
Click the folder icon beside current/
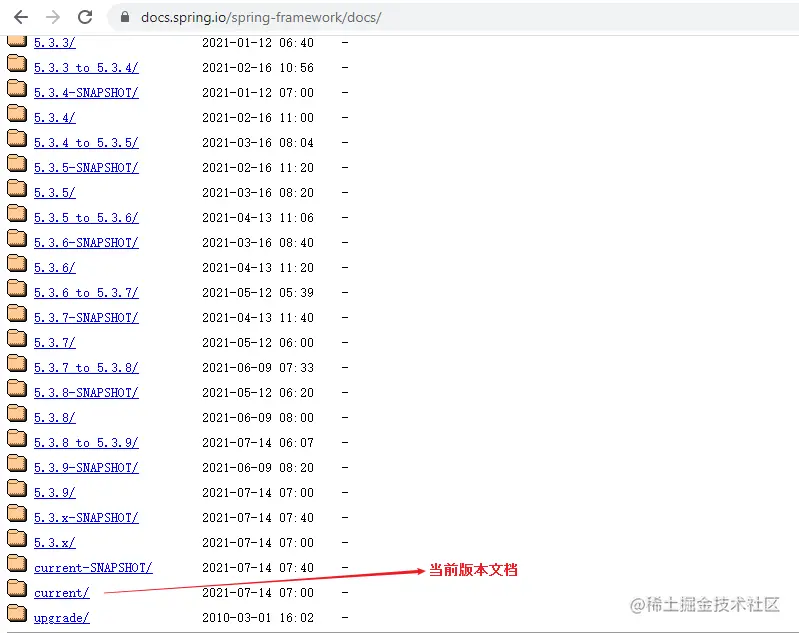coord(17,588)
